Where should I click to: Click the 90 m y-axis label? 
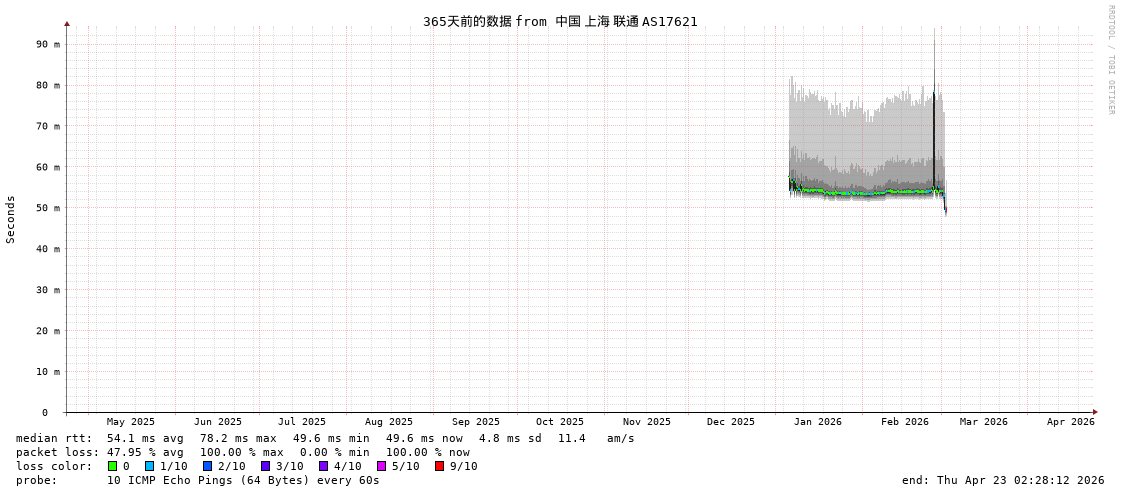tap(48, 44)
